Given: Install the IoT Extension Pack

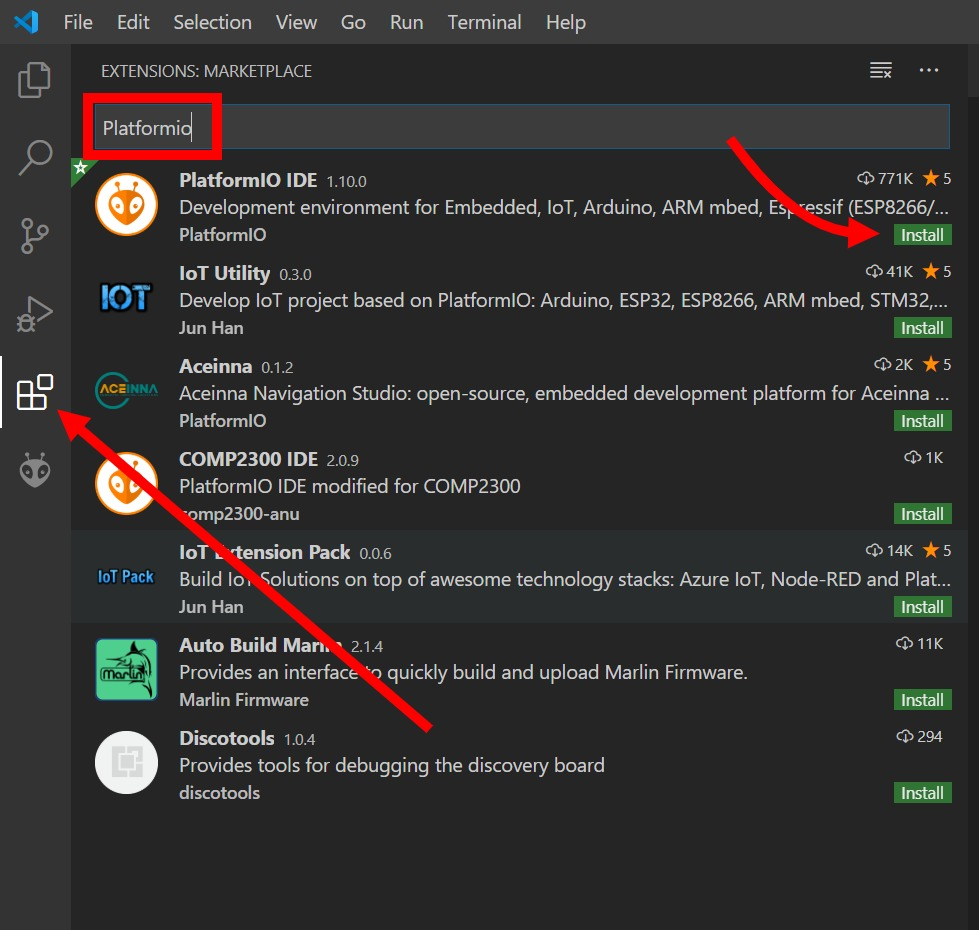Looking at the screenshot, I should click(922, 607).
